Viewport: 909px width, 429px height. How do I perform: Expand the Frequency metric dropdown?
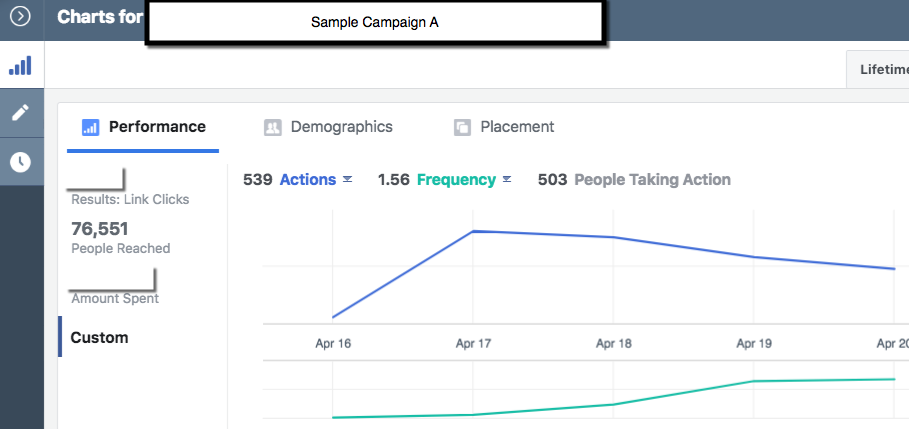point(506,180)
